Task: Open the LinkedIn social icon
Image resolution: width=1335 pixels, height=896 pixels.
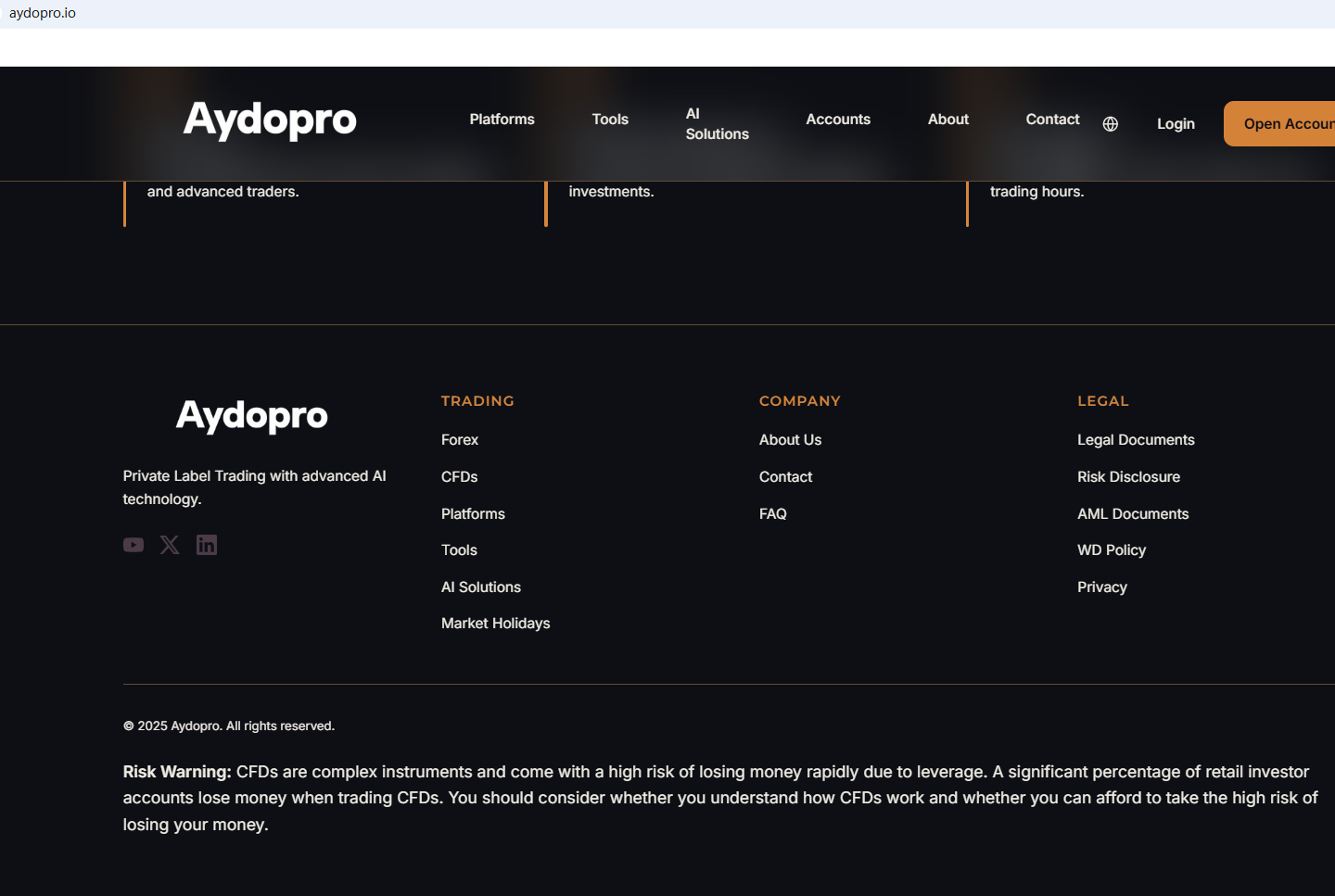Action: click(x=207, y=545)
